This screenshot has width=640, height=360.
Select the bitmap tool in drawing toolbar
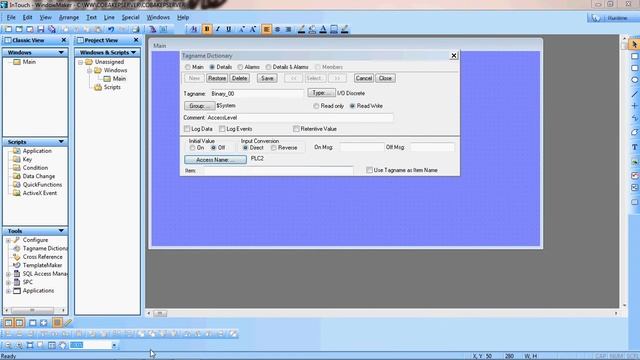[634, 162]
